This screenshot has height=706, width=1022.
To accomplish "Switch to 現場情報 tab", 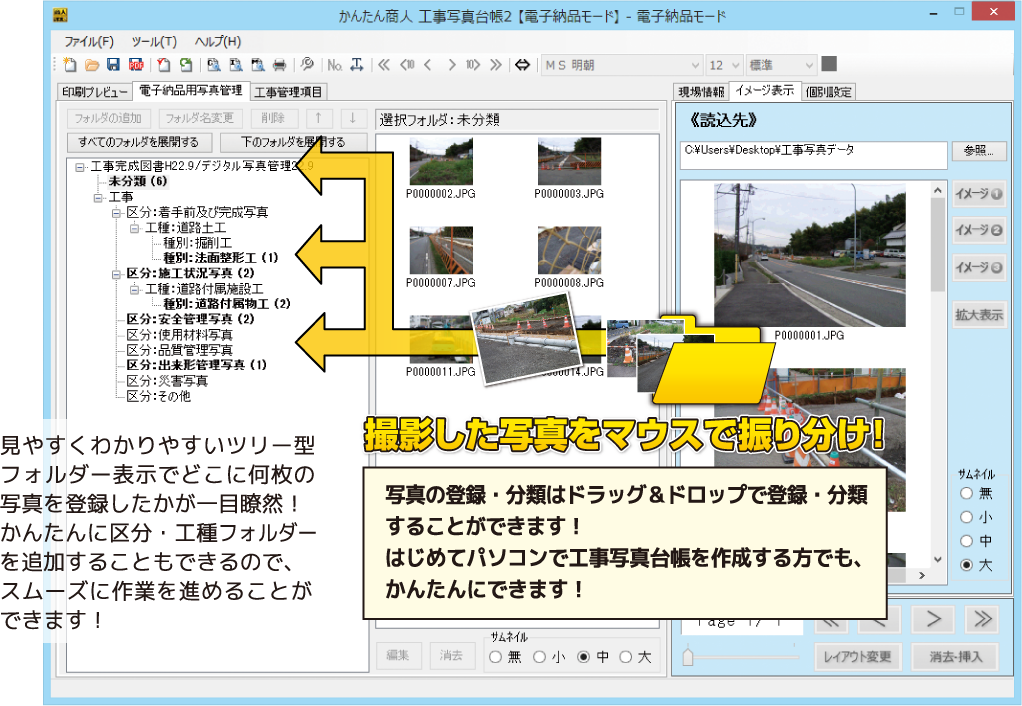I will tap(701, 92).
